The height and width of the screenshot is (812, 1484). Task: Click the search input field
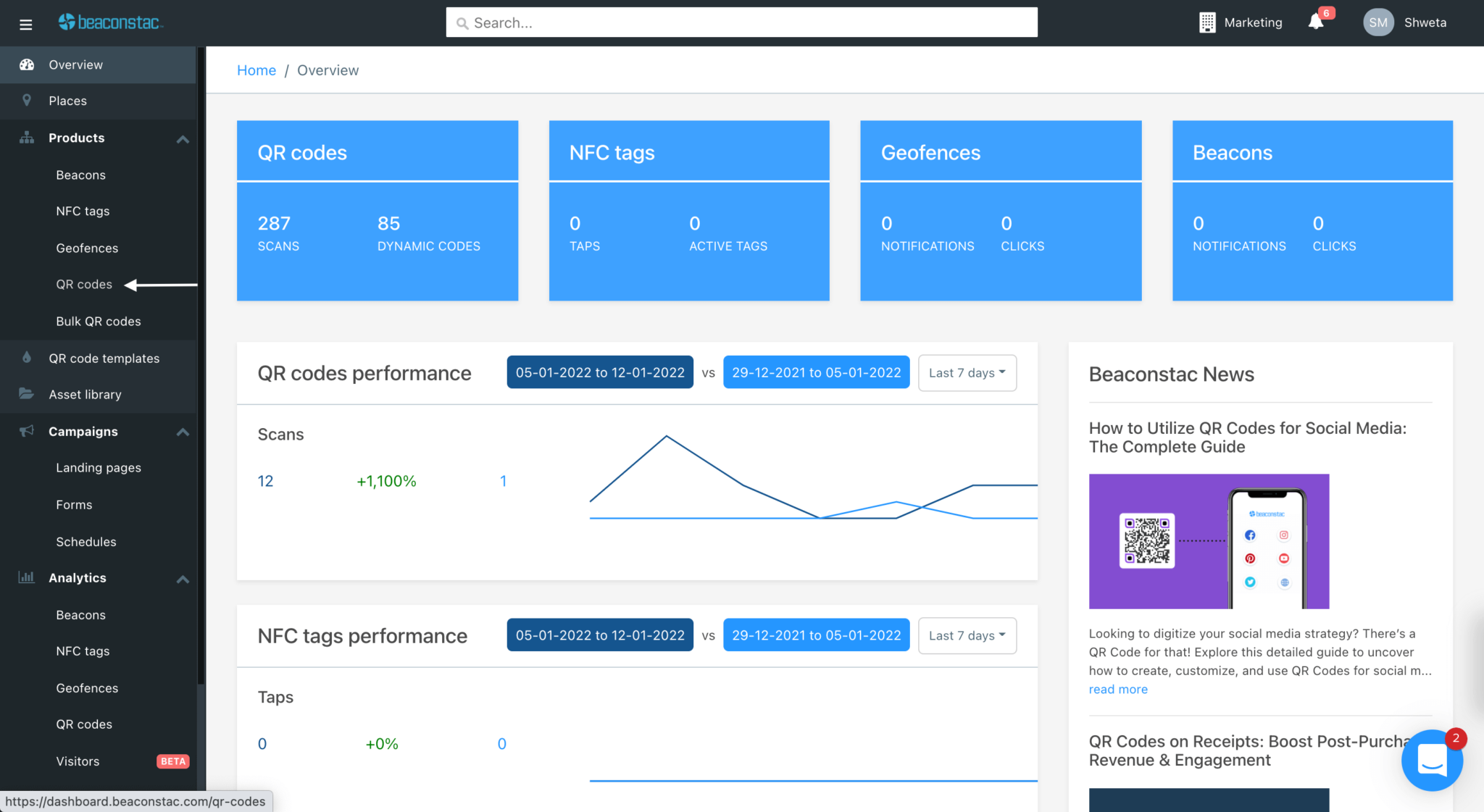tap(741, 22)
